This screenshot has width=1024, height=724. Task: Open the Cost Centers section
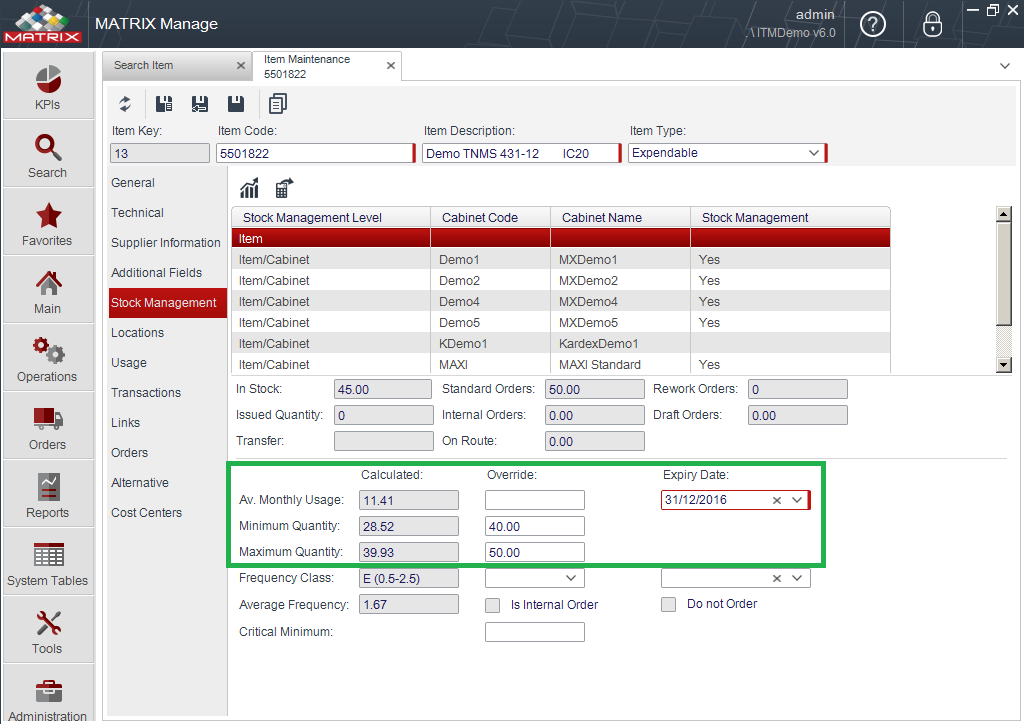click(x=146, y=513)
